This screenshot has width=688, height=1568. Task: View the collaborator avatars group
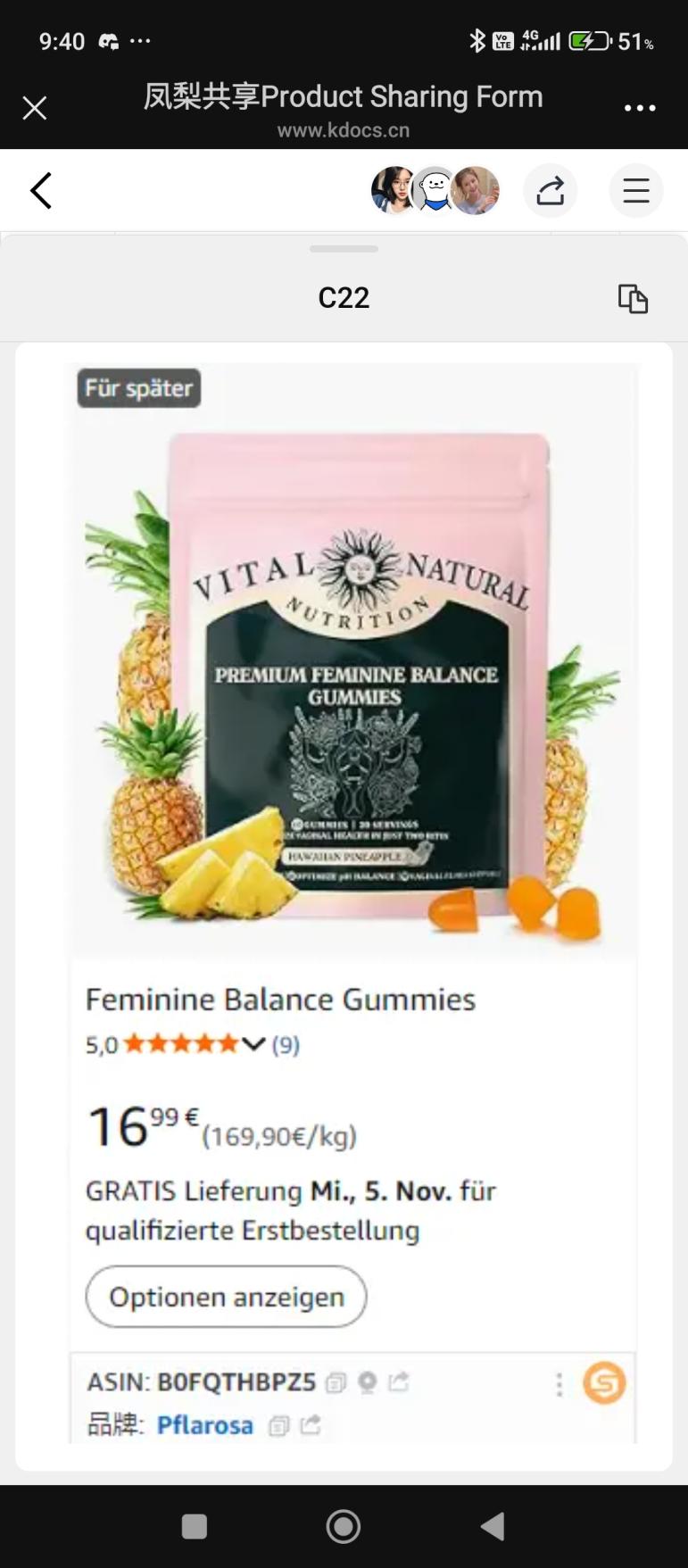[x=435, y=190]
